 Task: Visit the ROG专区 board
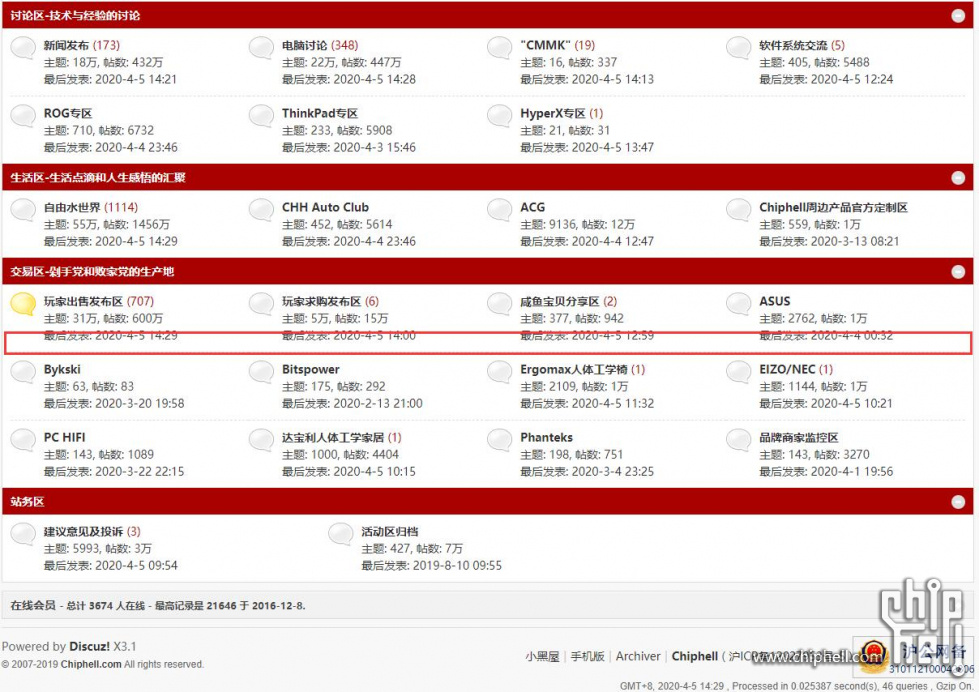pos(68,114)
